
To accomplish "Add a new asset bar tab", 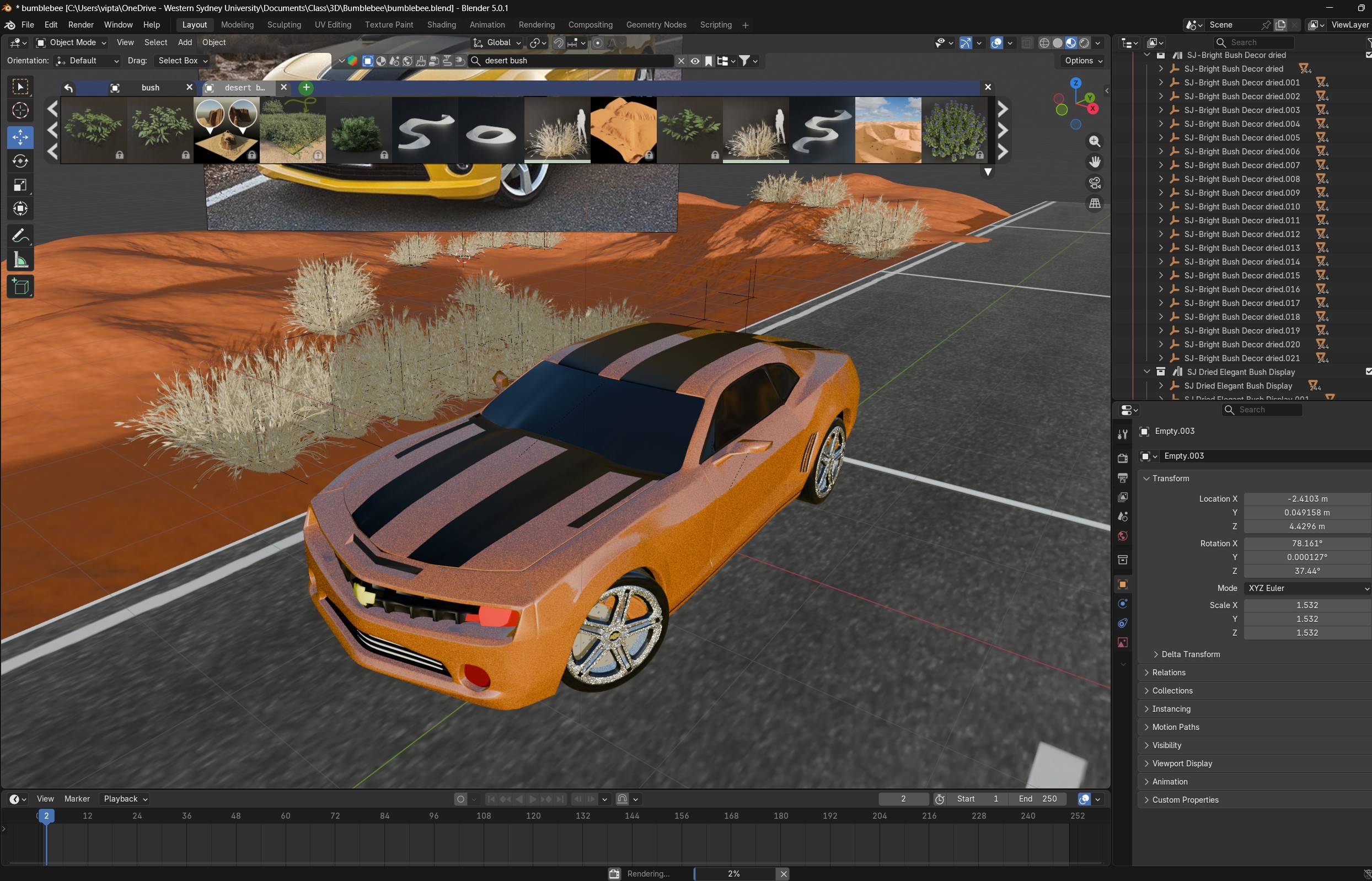I will coord(306,88).
